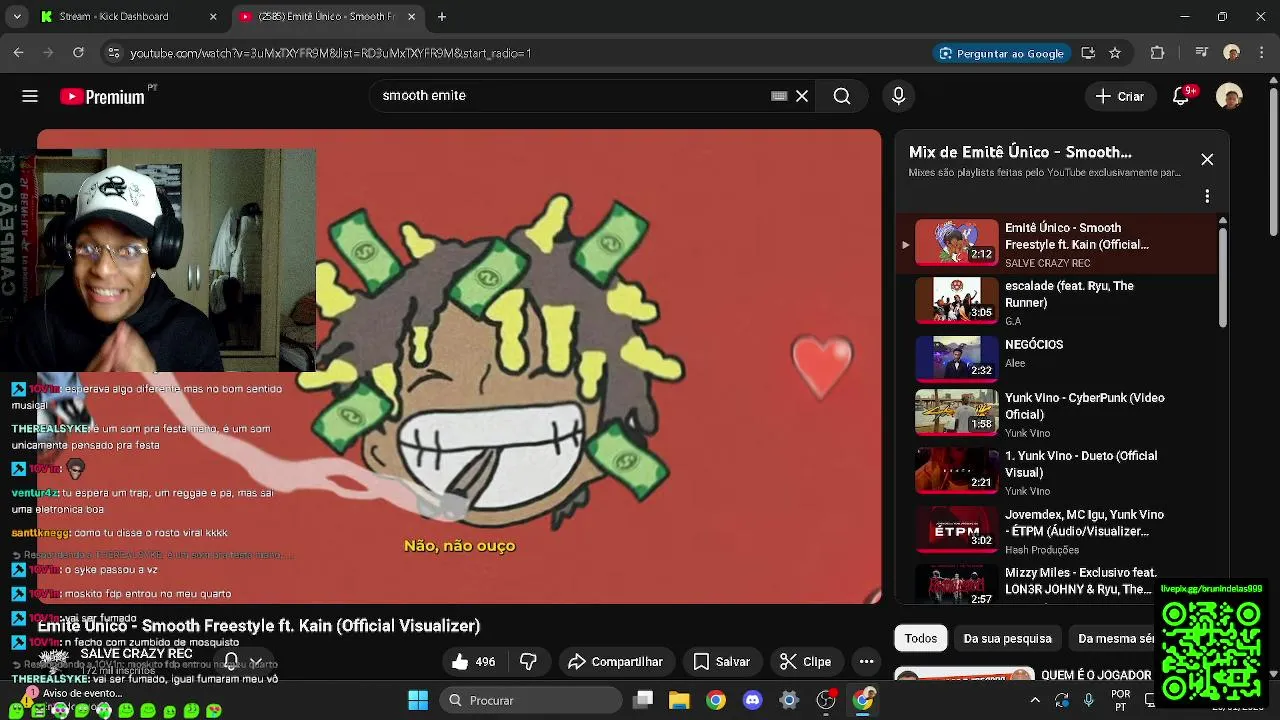Start voice search with microphone
This screenshot has width=1280, height=720.
(898, 96)
